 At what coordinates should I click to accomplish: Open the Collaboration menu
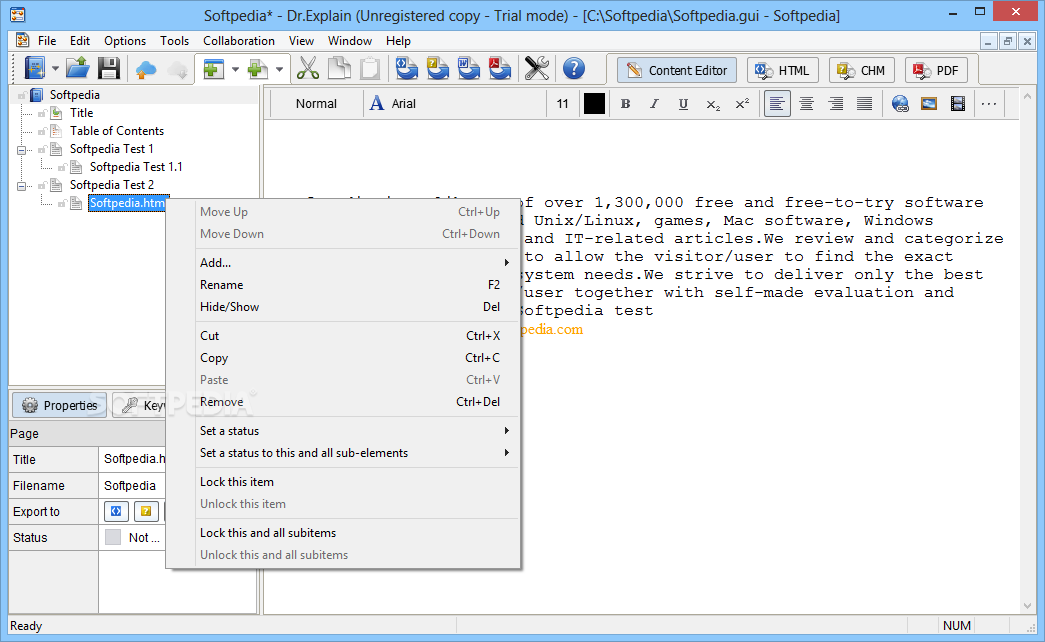click(x=239, y=41)
